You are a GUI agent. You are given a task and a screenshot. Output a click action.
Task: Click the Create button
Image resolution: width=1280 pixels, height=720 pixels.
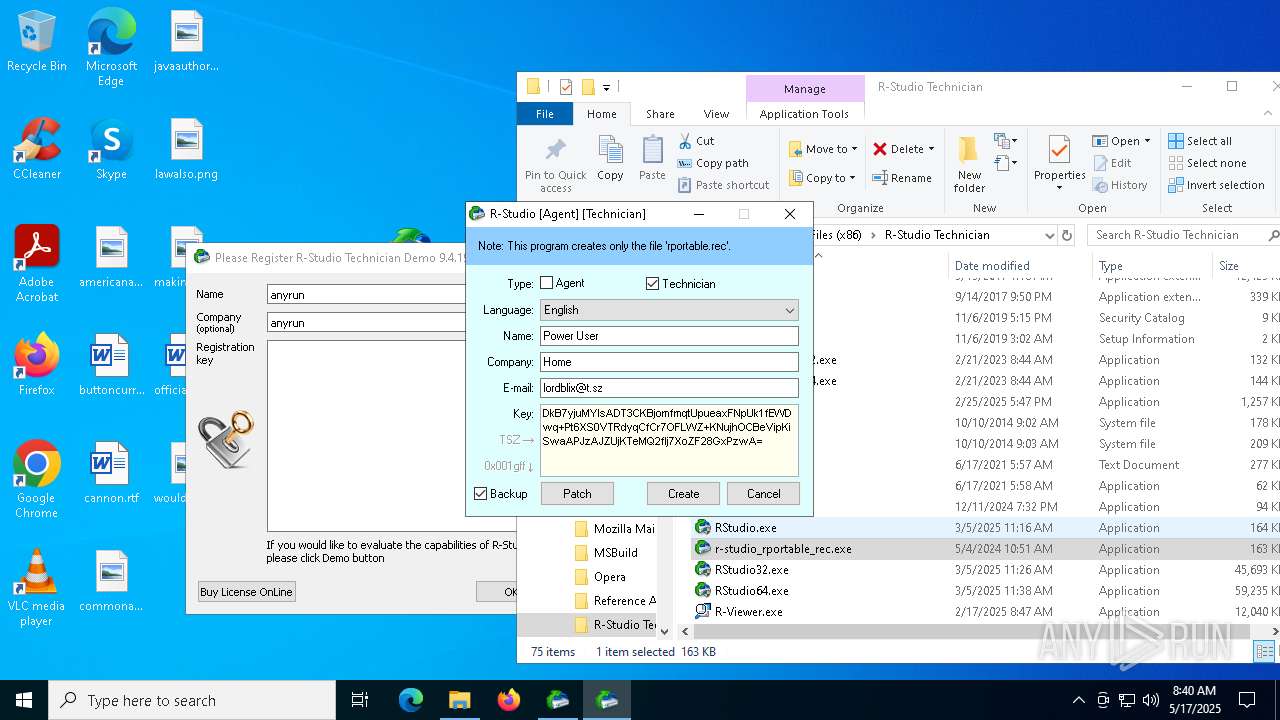683,493
